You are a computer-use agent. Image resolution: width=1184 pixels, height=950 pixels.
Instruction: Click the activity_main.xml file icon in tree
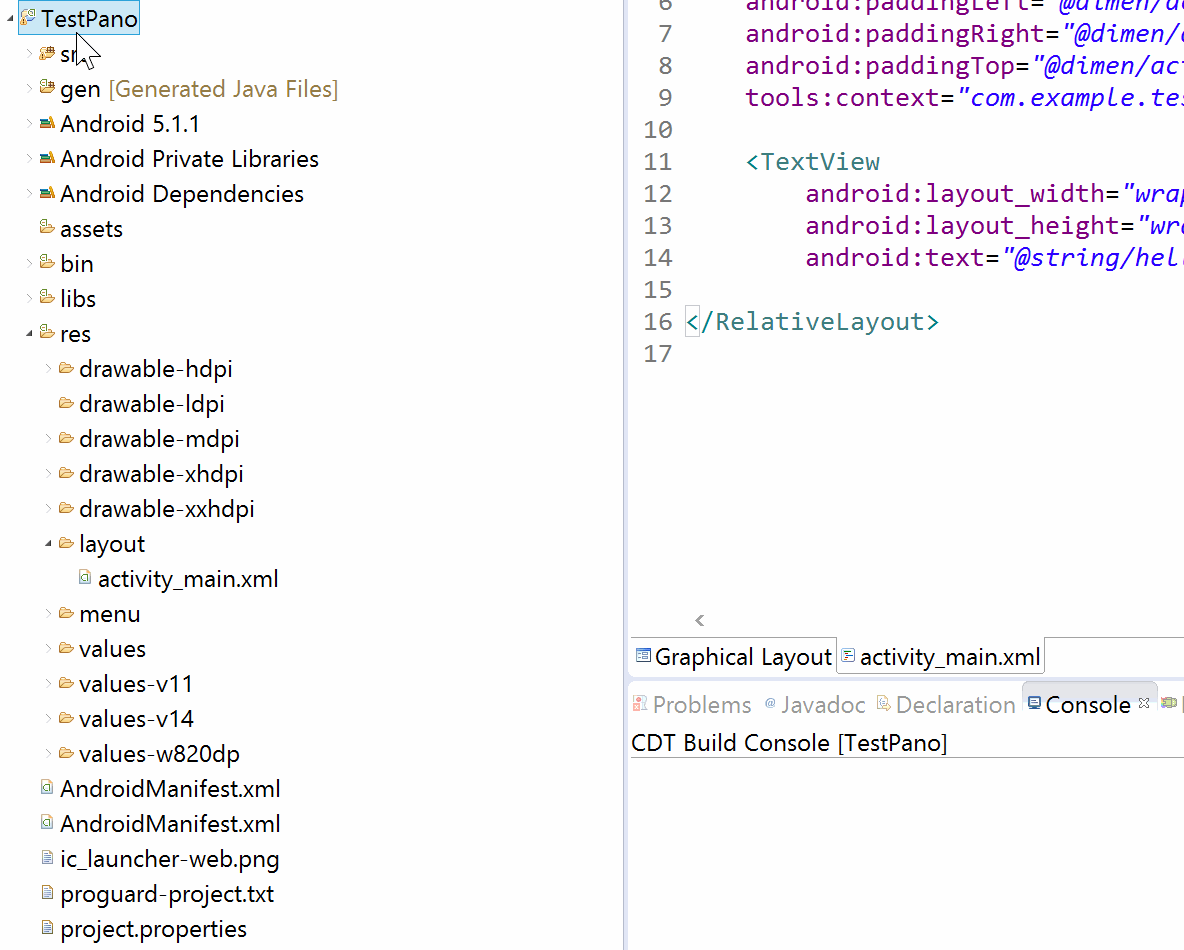point(85,578)
